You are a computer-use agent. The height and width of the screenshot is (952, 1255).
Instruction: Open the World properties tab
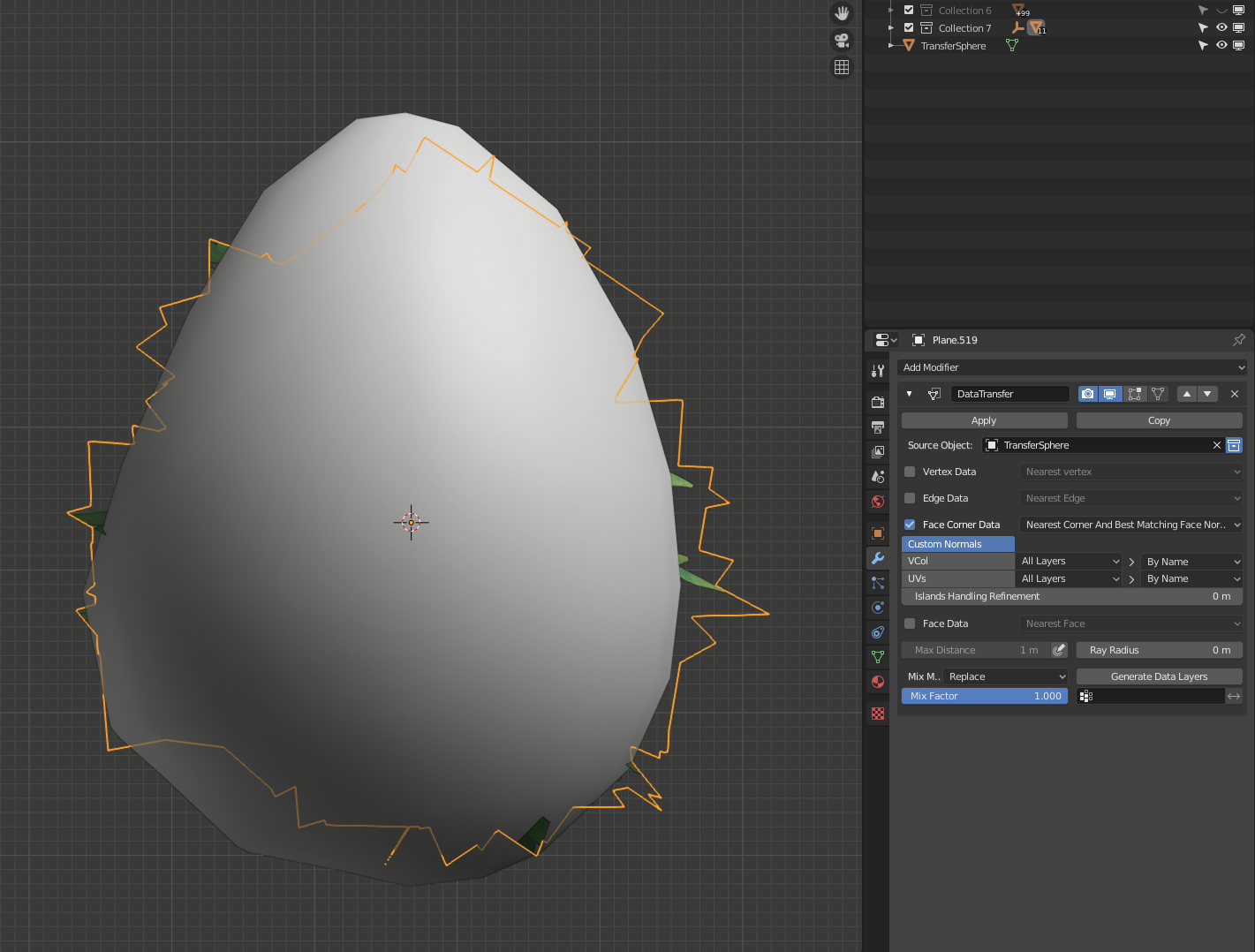tap(878, 502)
